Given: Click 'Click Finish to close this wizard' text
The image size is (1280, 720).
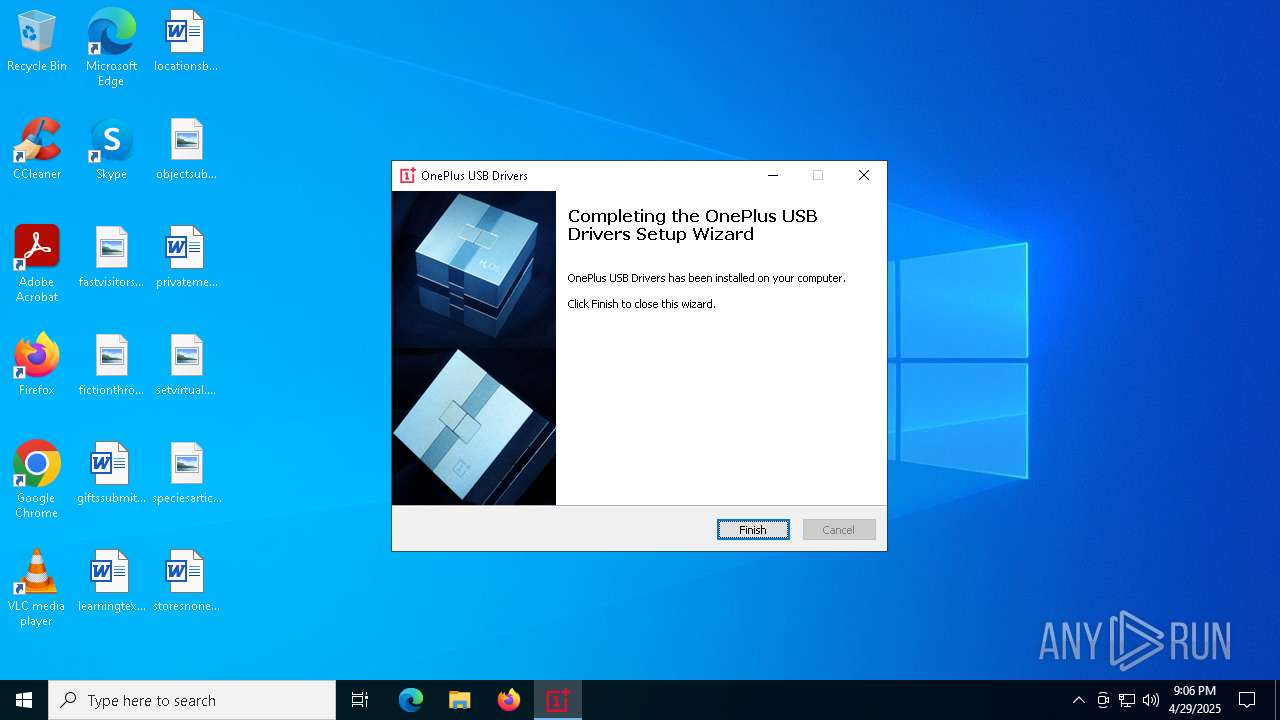Looking at the screenshot, I should coord(641,304).
